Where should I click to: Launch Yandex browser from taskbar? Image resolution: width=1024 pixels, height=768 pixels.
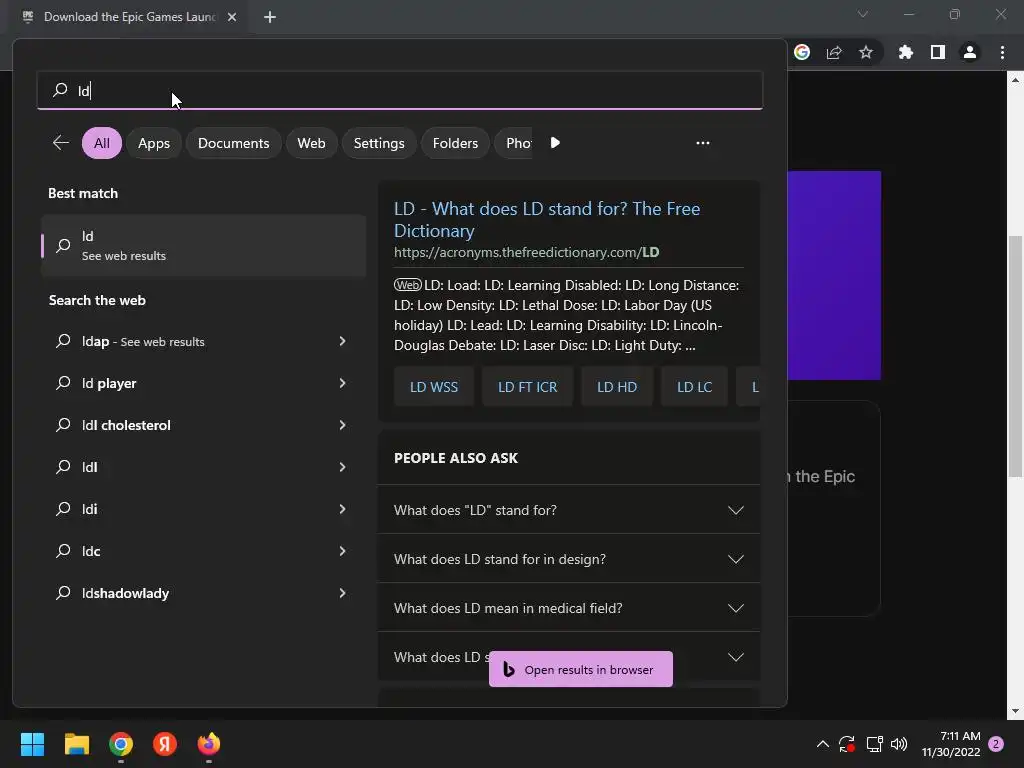(165, 744)
